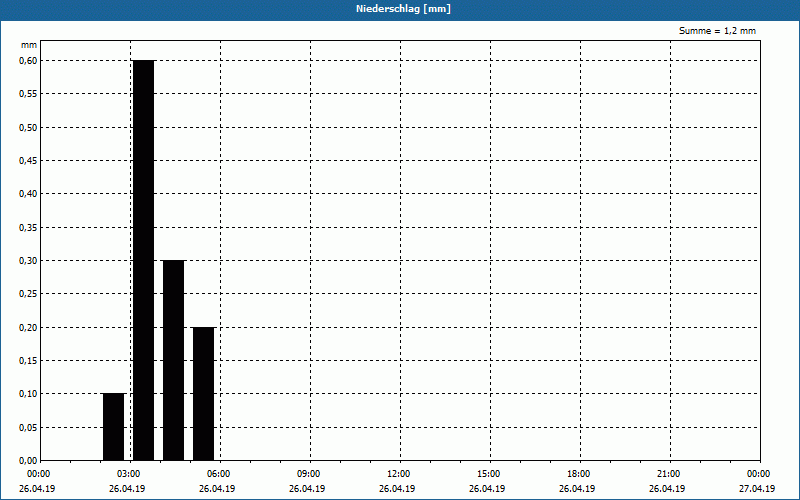Click the 0,20 y-axis value

[x=28, y=328]
